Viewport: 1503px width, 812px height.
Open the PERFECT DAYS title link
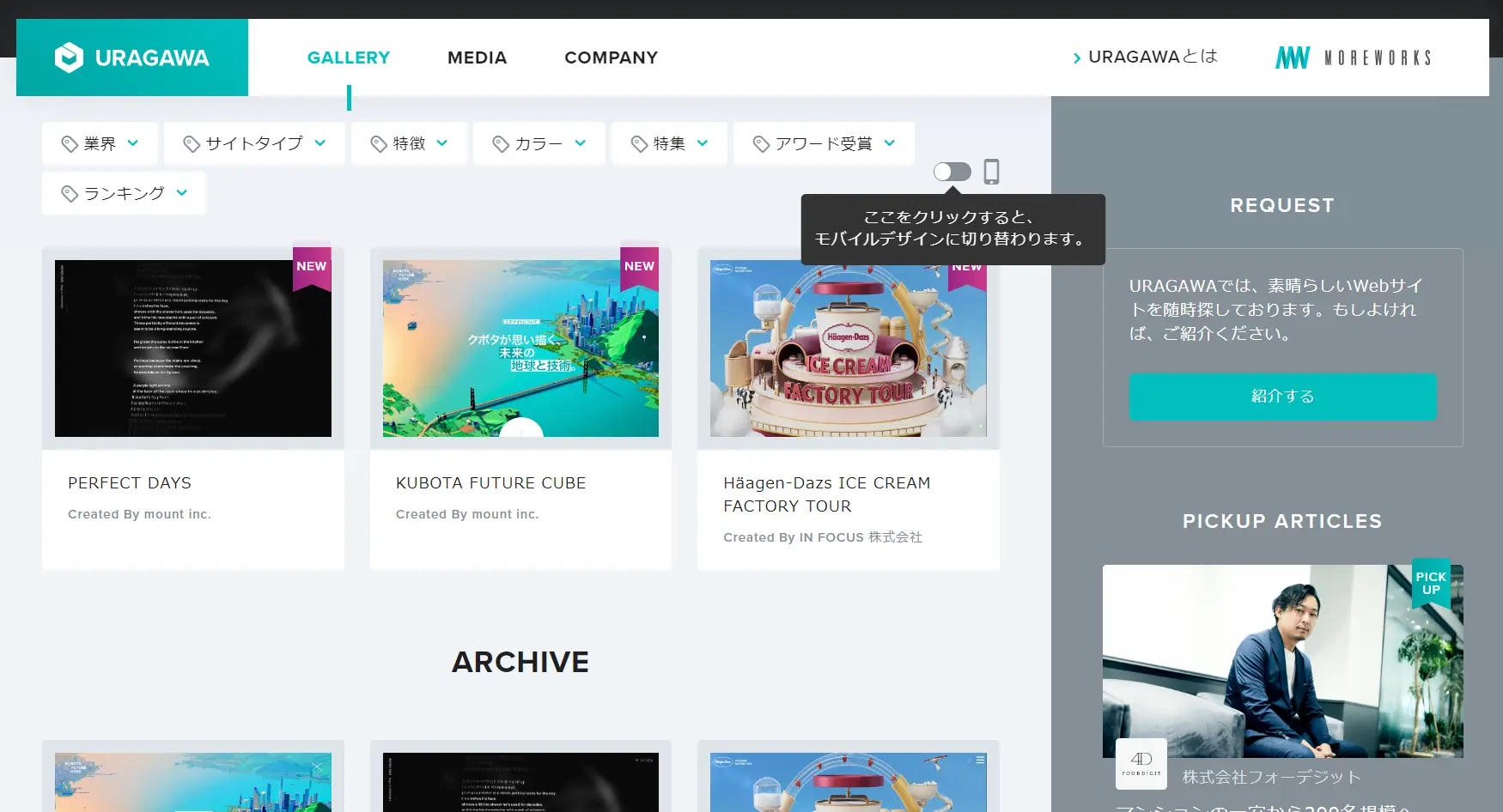tap(130, 483)
